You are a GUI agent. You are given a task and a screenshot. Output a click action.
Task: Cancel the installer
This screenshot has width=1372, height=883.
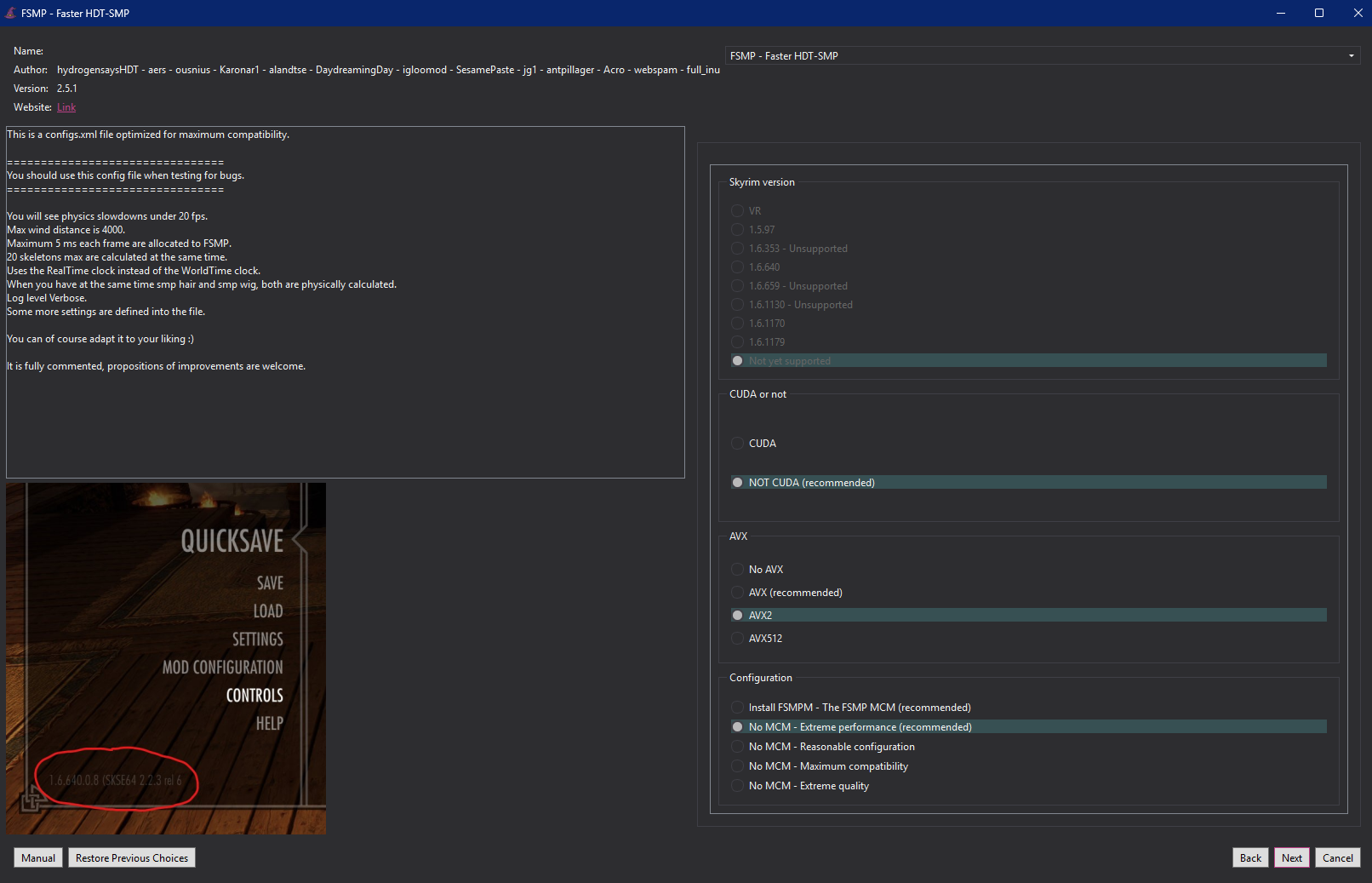[1338, 858]
